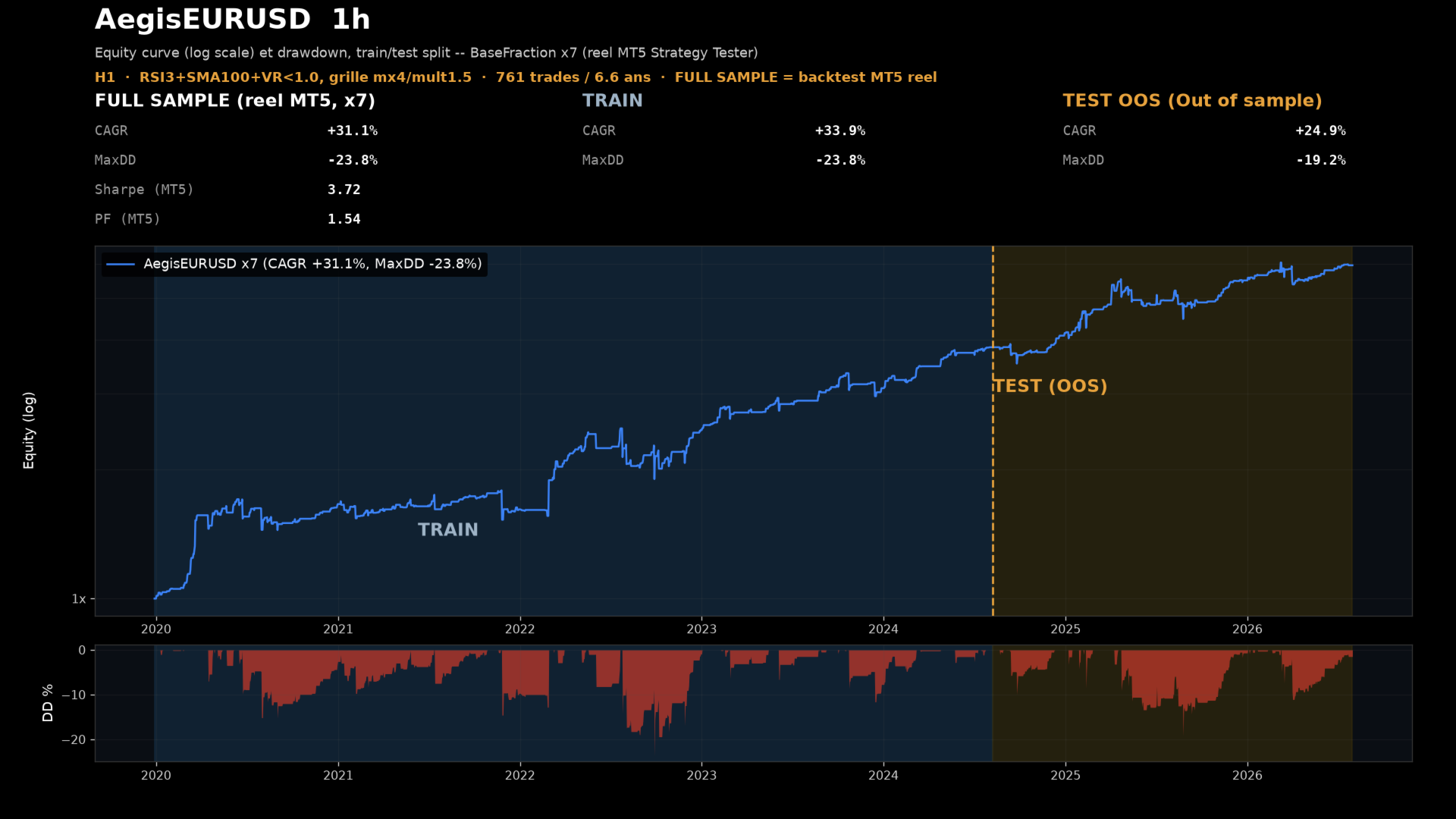
Task: Select the full sample CAGR value +31.1%
Action: coord(353,130)
